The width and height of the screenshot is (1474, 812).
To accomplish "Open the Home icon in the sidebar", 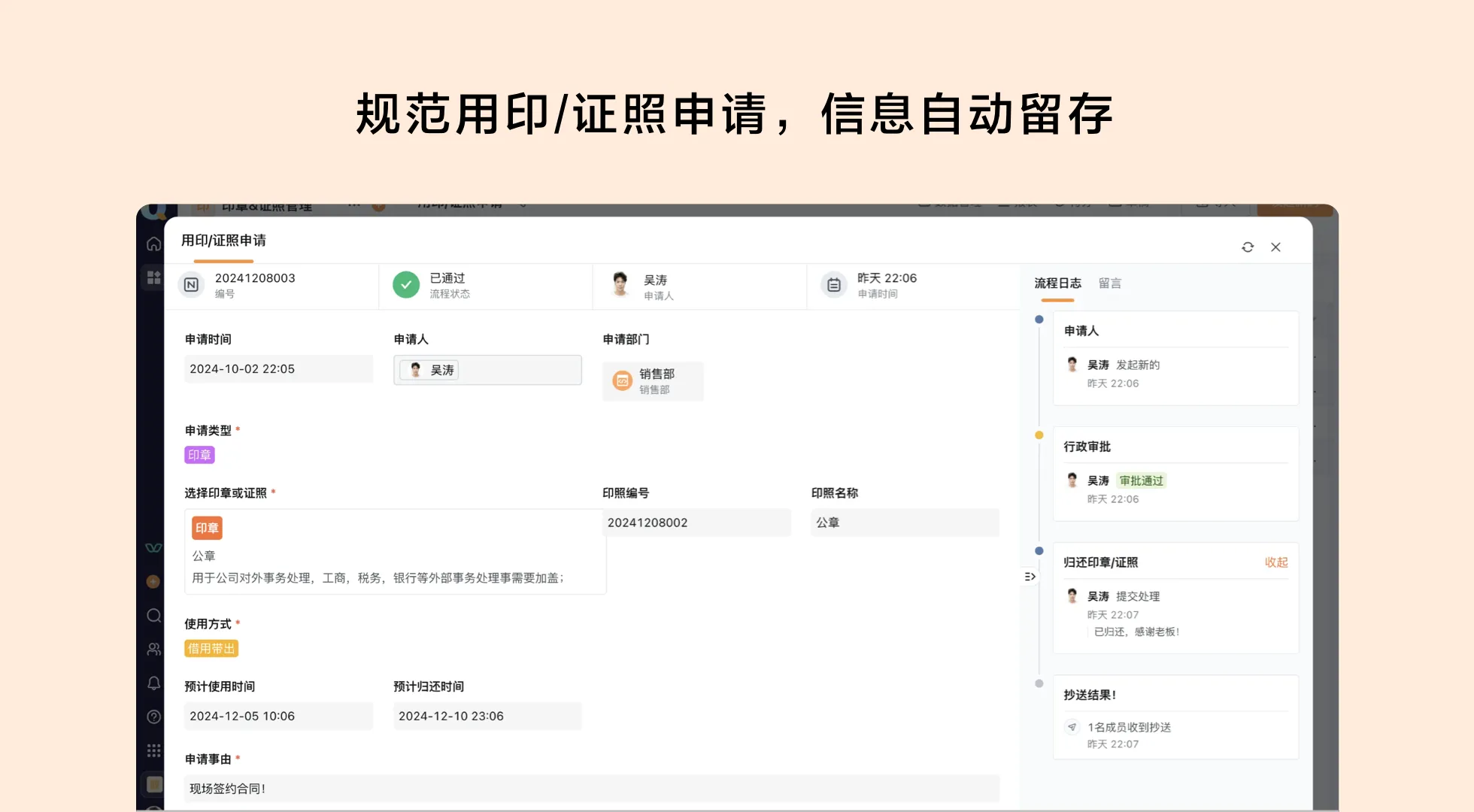I will coord(153,244).
